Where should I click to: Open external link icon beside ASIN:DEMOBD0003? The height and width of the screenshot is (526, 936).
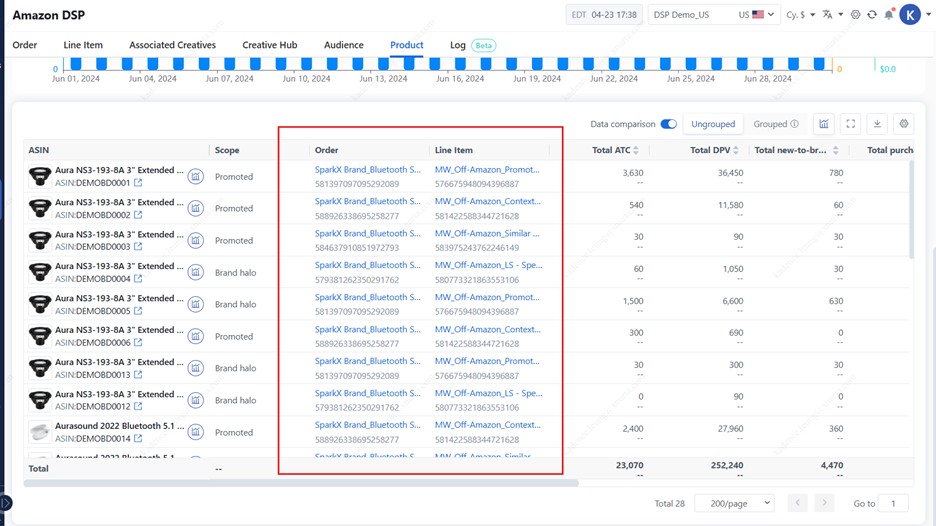138,247
